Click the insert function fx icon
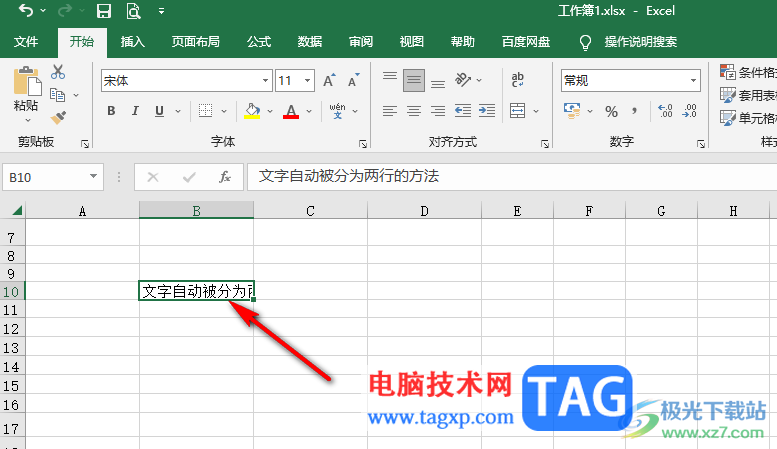The width and height of the screenshot is (777, 449). 225,177
